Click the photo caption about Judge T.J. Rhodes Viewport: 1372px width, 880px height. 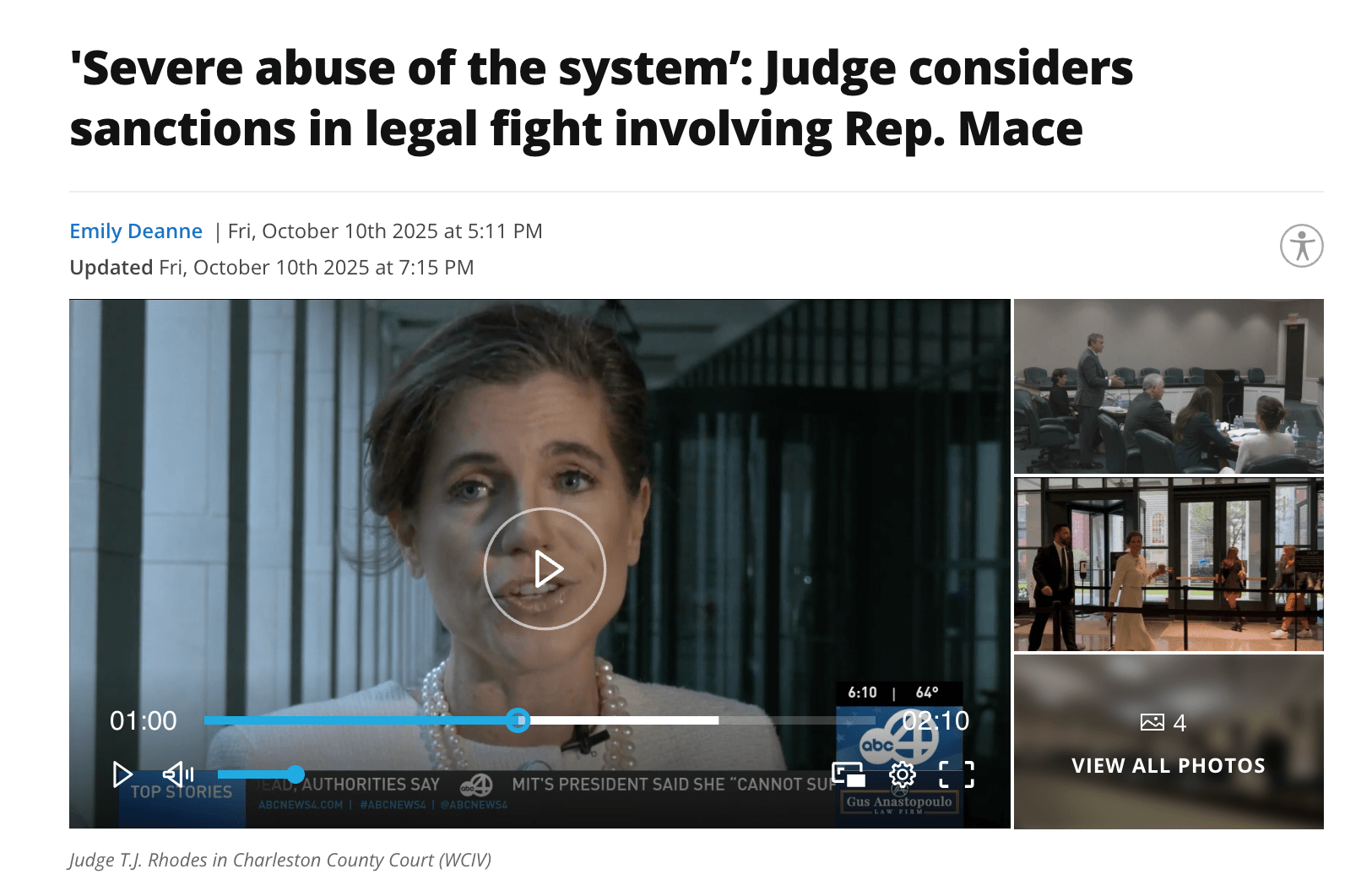(280, 860)
